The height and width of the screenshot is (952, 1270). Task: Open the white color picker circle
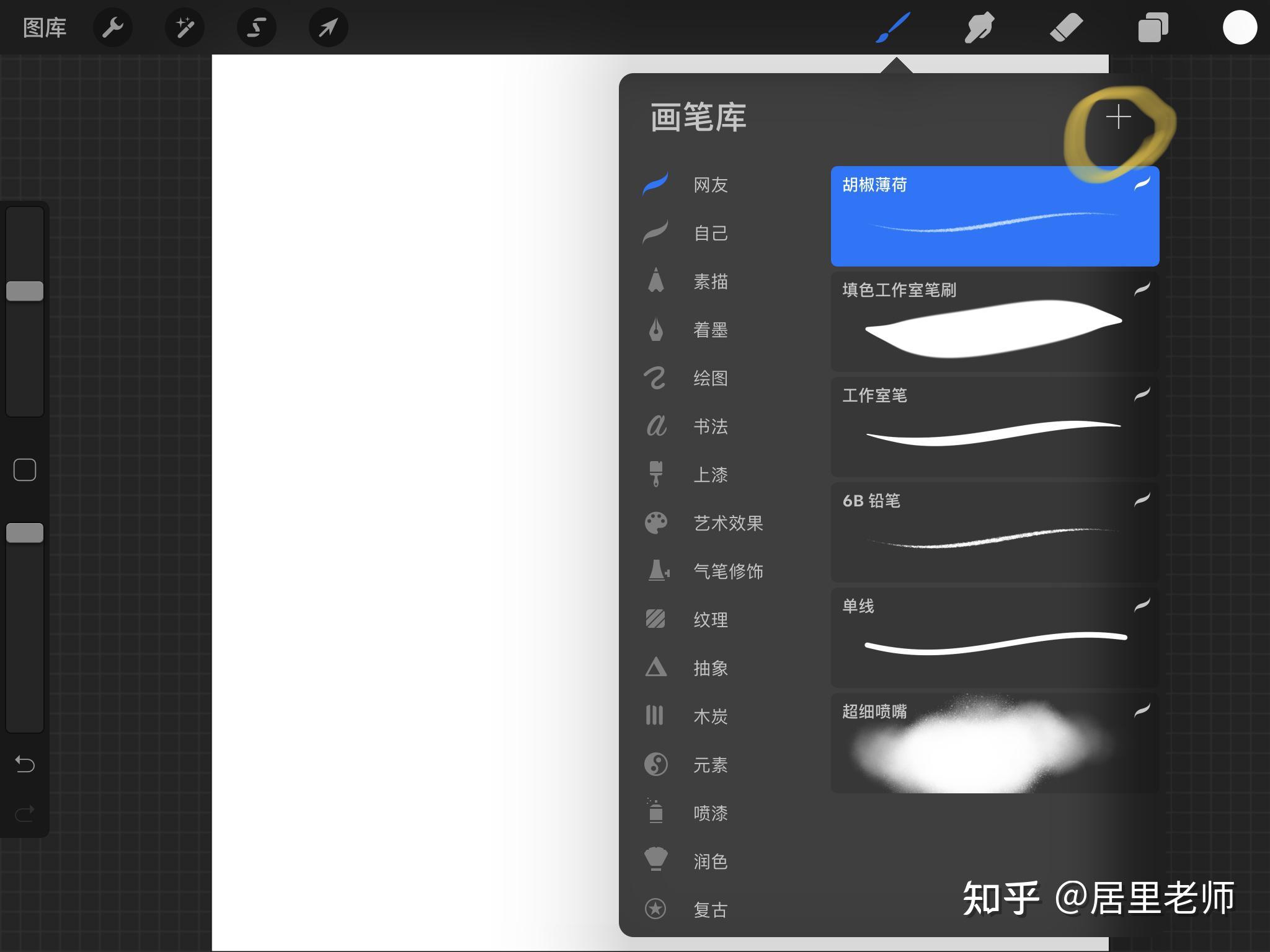coord(1240,28)
